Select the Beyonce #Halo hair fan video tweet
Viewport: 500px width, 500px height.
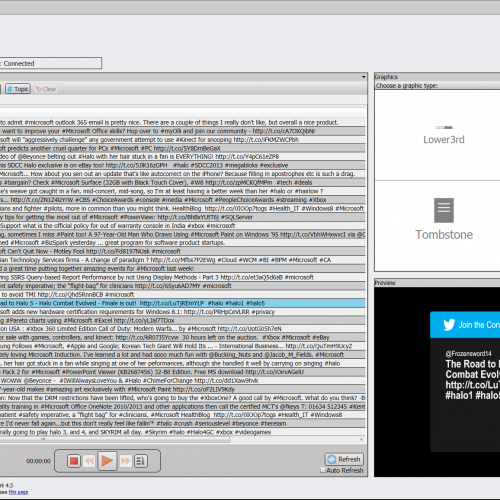click(x=183, y=157)
